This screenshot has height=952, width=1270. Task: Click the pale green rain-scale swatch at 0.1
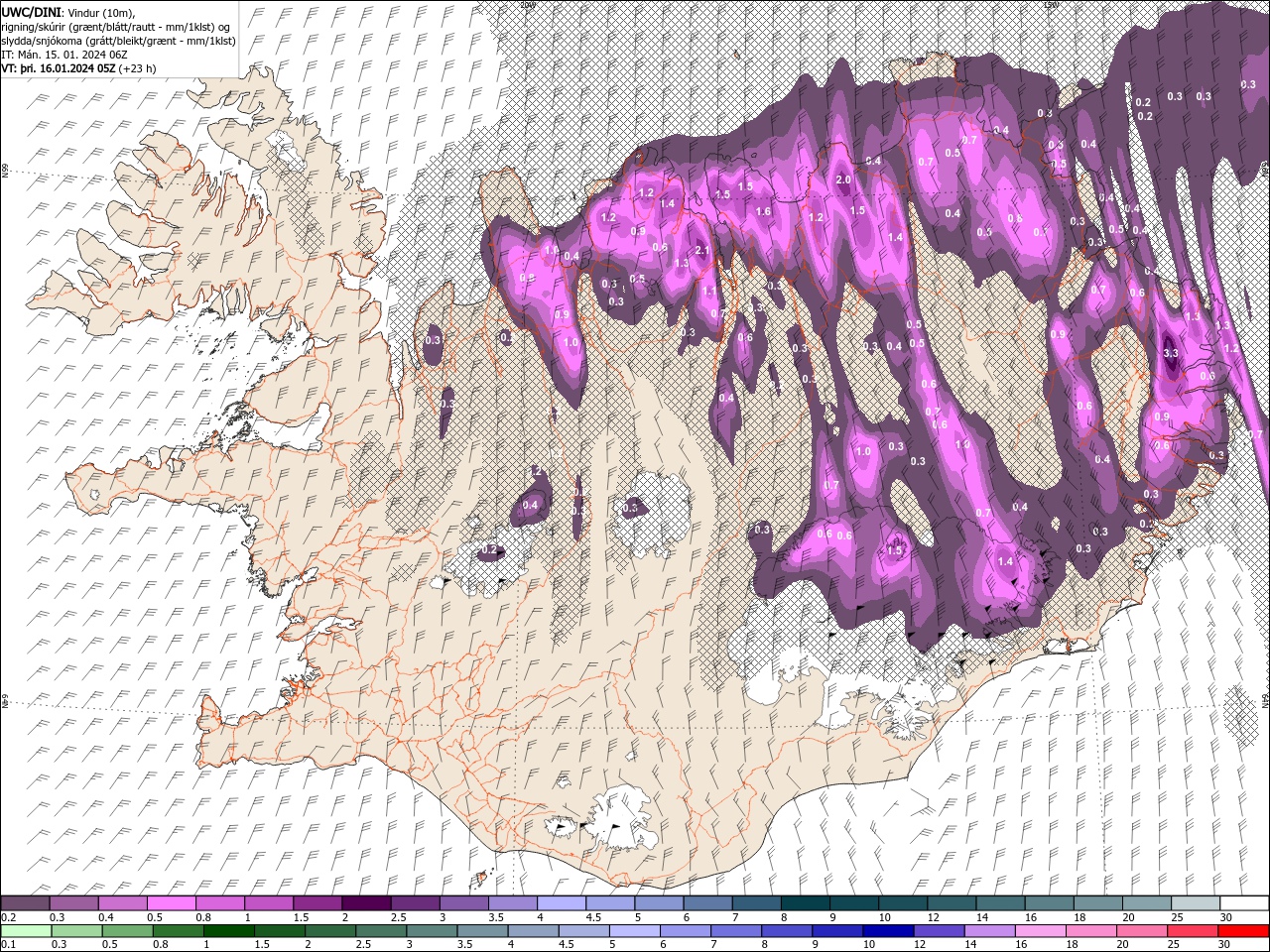click(26, 931)
